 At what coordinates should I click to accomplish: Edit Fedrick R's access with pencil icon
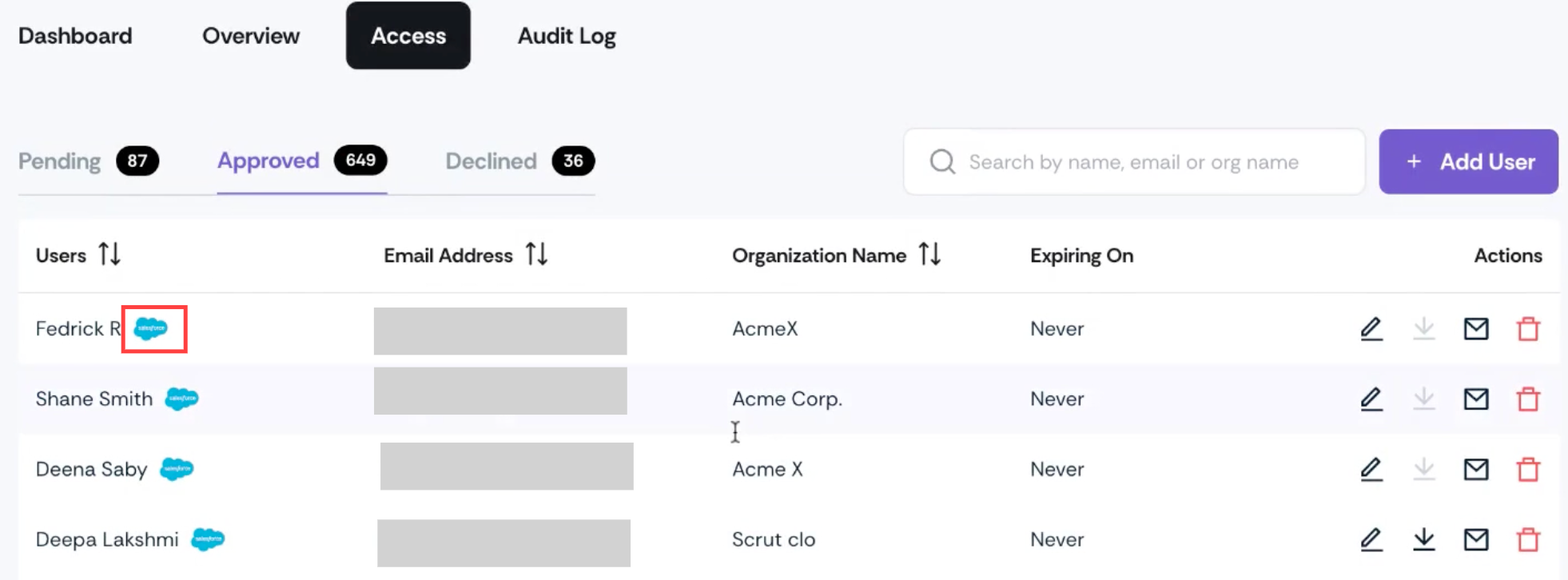1371,328
